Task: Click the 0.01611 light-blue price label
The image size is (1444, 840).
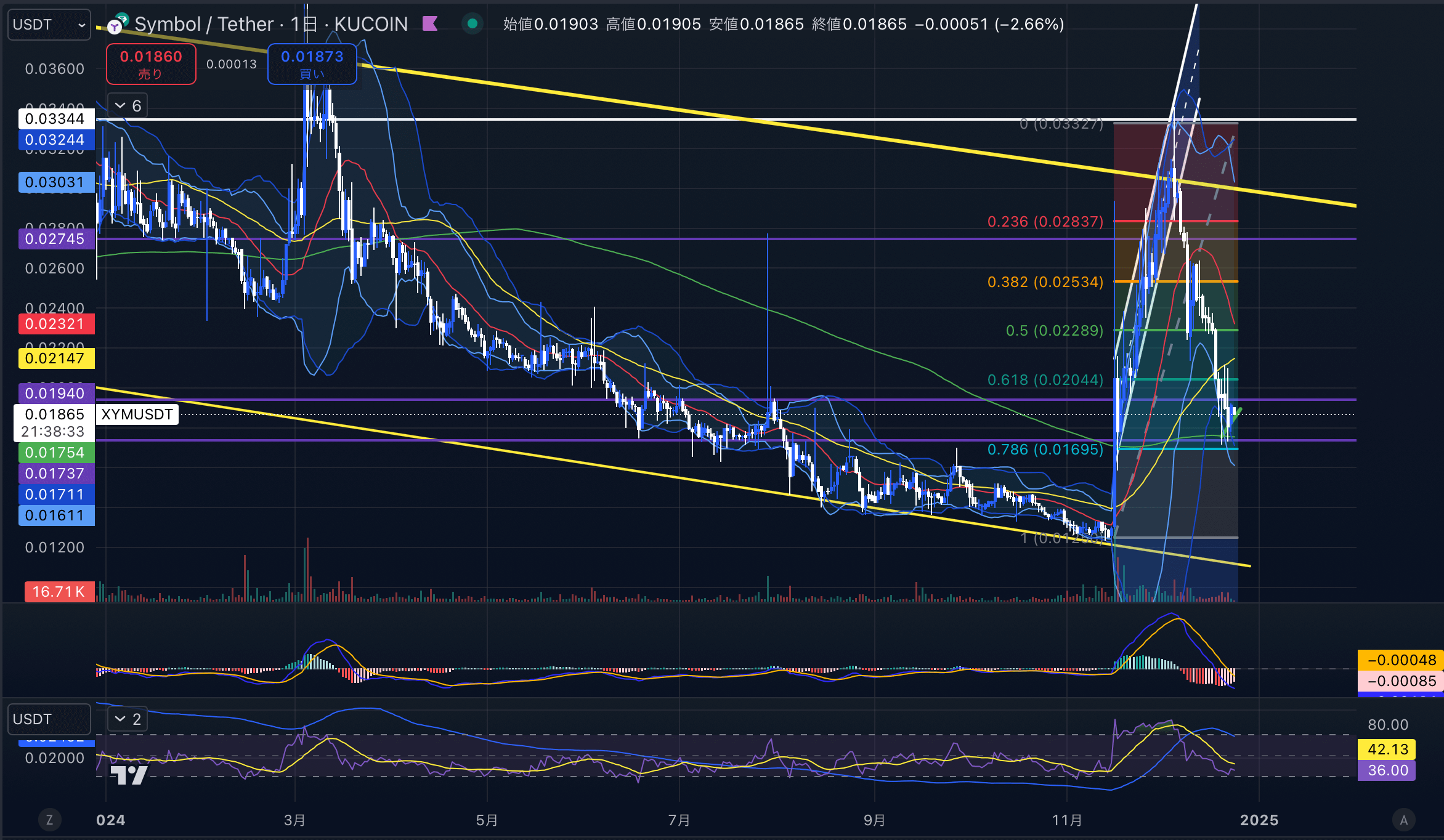Action: (56, 515)
